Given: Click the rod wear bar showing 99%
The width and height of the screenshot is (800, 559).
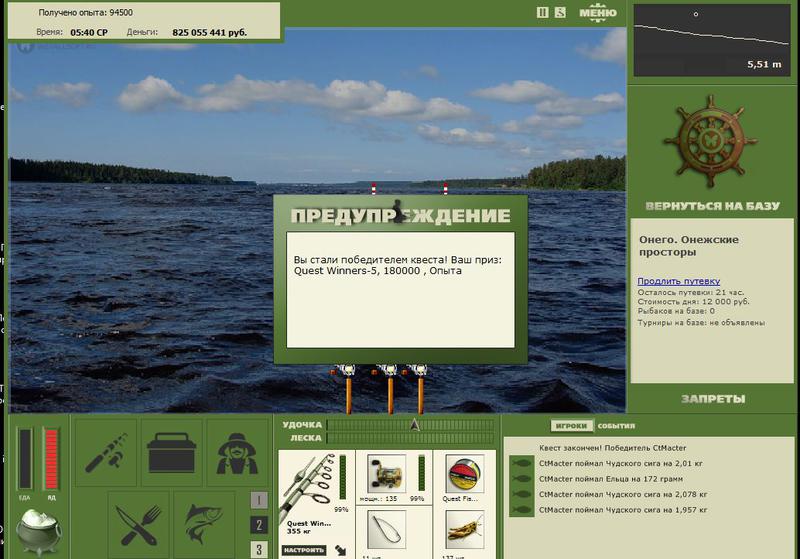Looking at the screenshot, I should pyautogui.click(x=343, y=477).
